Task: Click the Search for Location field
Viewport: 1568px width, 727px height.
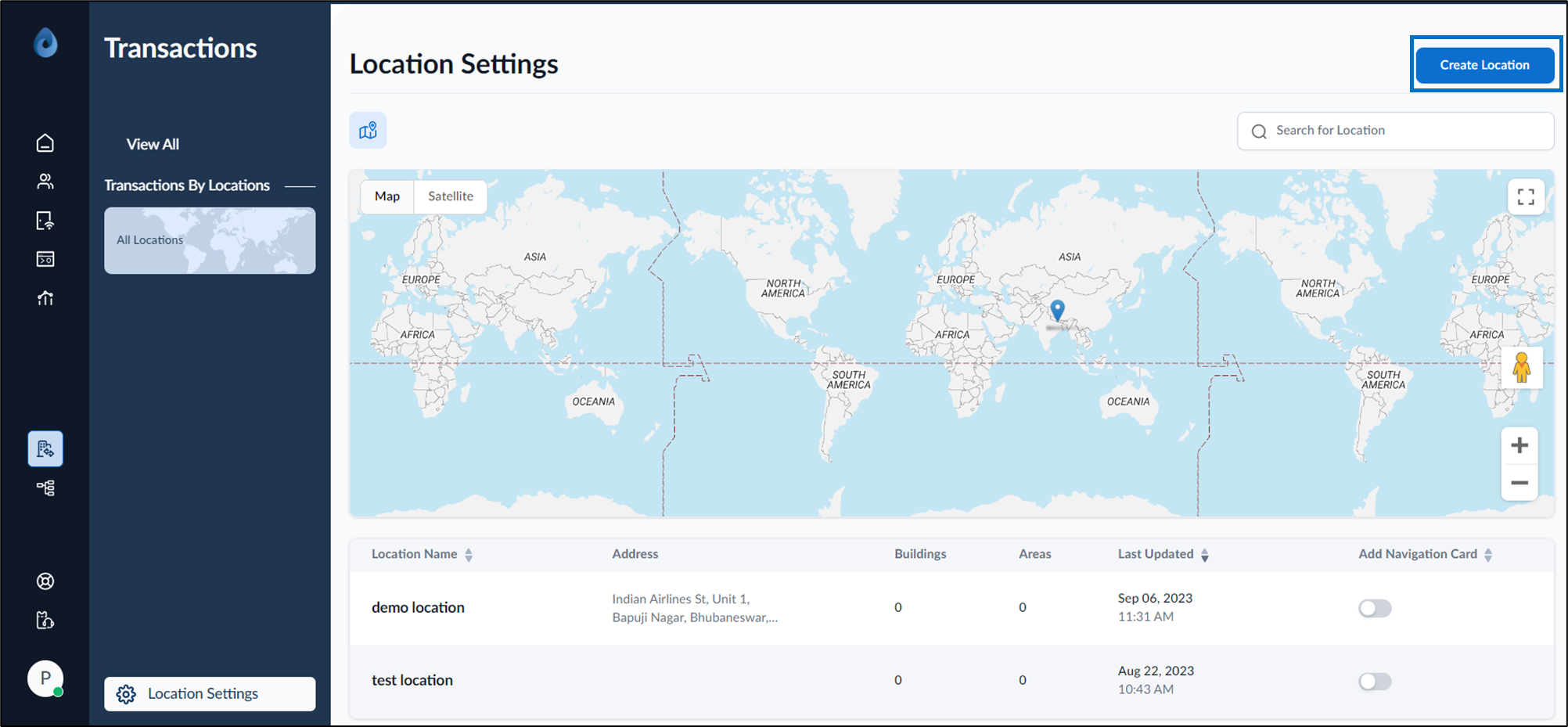Action: tap(1395, 131)
